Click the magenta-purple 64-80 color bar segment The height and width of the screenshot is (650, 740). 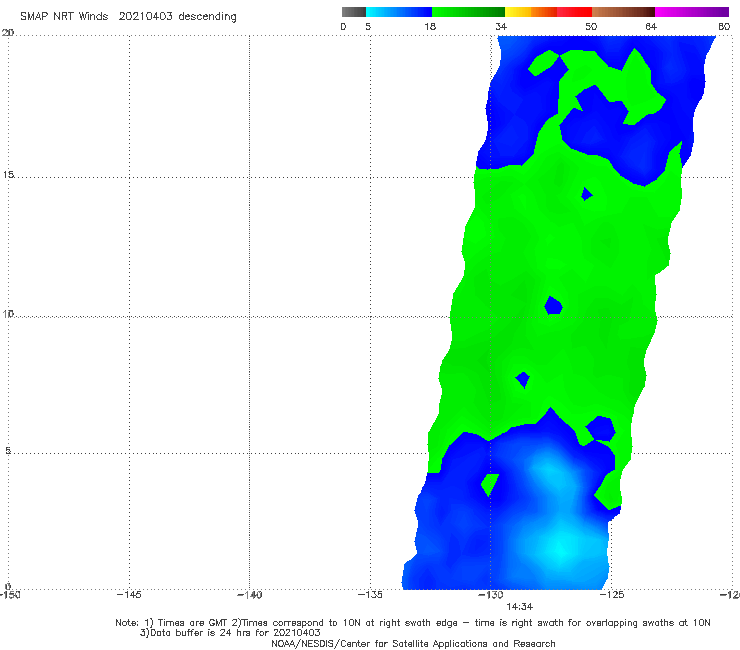tap(692, 12)
